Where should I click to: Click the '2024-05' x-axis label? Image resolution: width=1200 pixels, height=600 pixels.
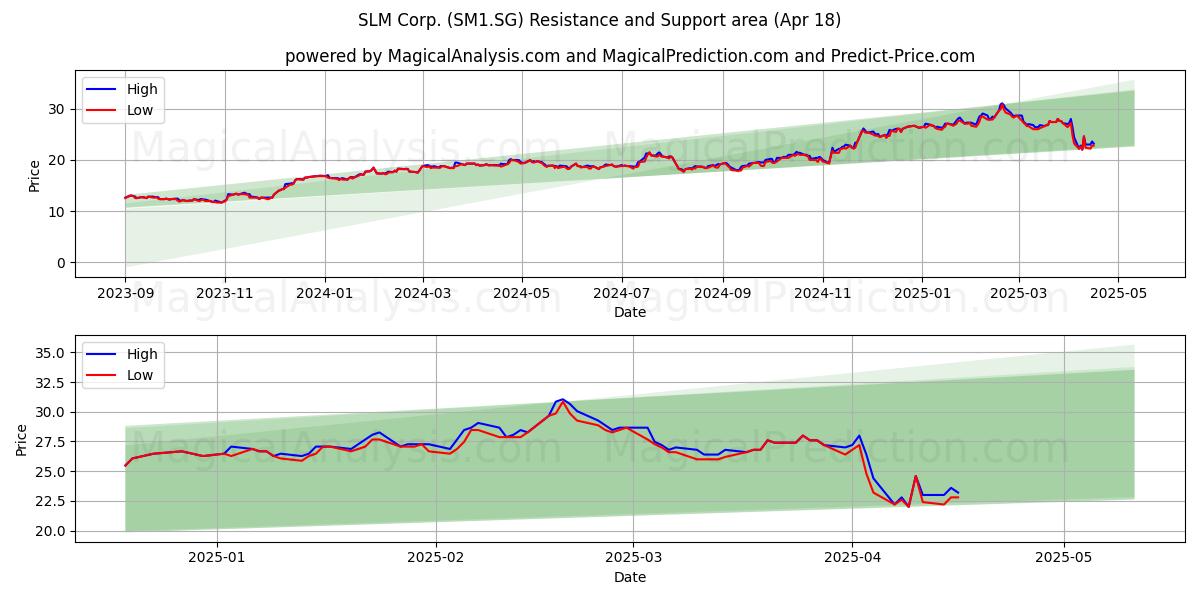point(523,295)
